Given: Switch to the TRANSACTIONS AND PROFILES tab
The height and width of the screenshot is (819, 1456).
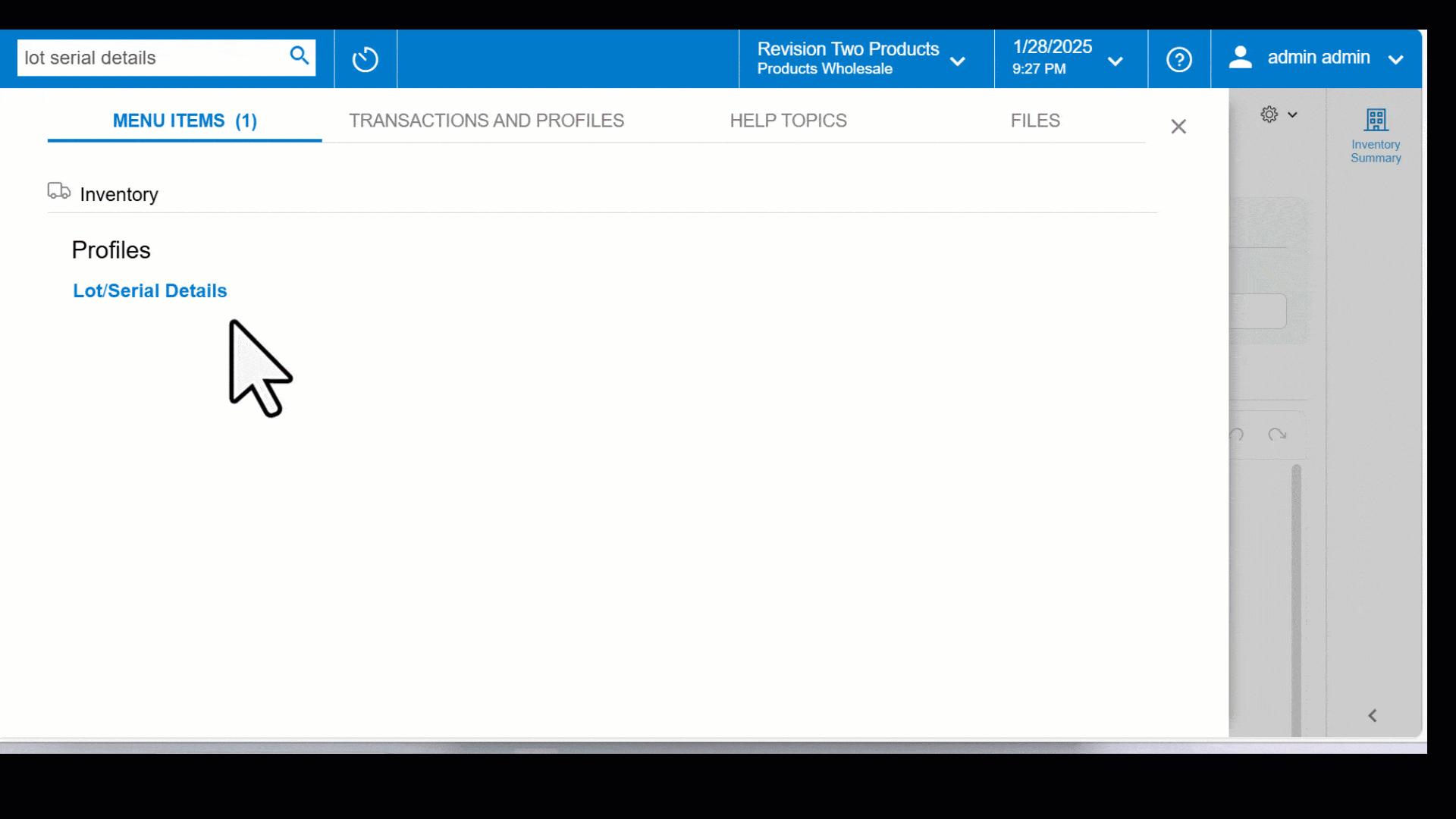Looking at the screenshot, I should click(486, 120).
